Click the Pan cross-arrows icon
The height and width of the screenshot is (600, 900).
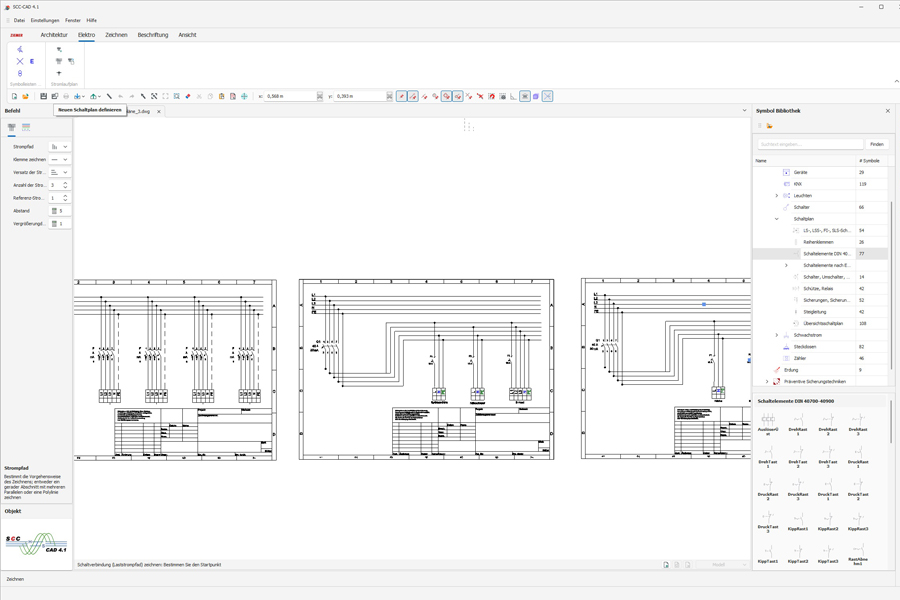pos(244,96)
